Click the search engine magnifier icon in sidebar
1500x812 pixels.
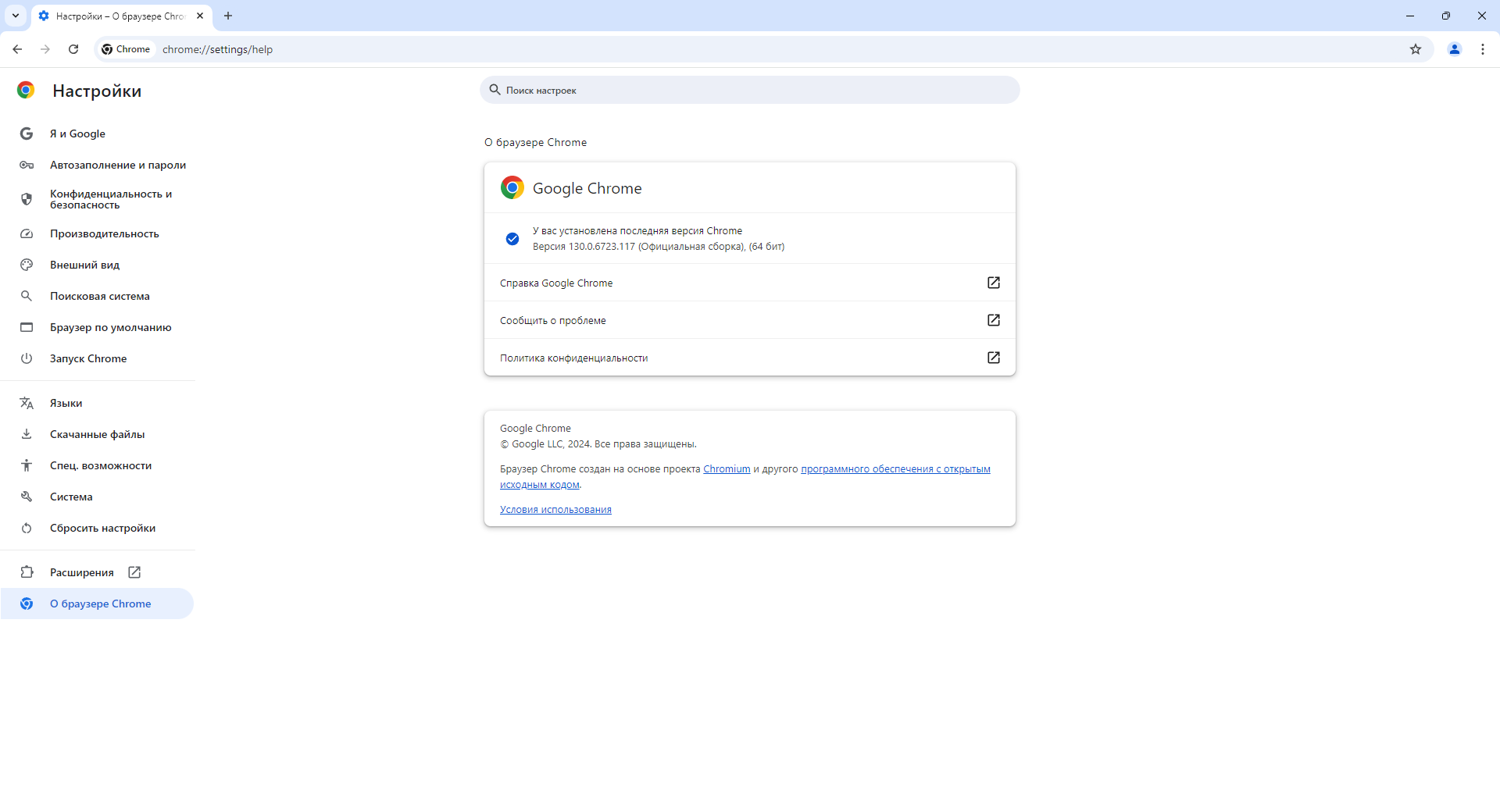pyautogui.click(x=27, y=296)
